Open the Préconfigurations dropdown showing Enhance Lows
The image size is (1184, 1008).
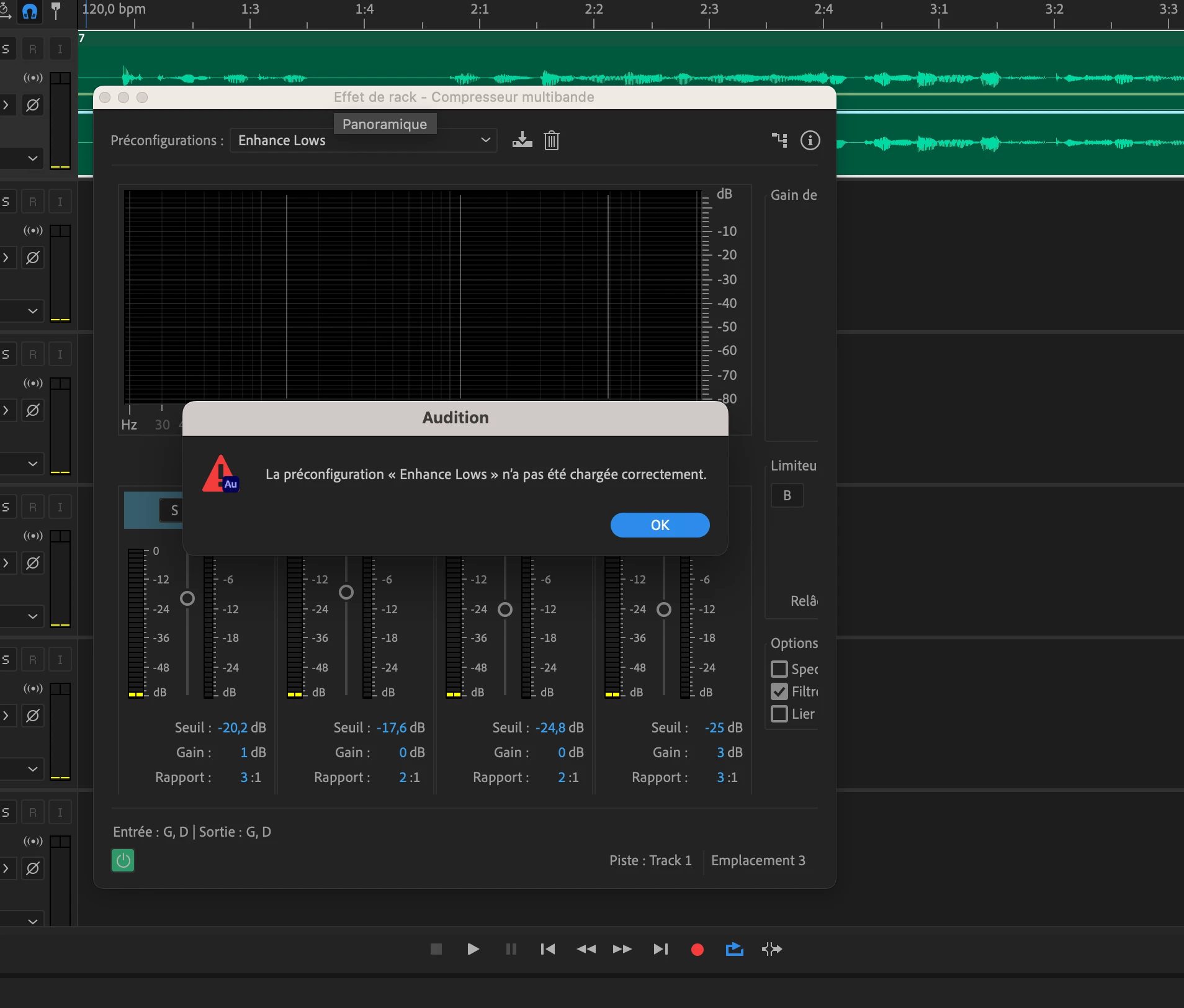[x=364, y=140]
